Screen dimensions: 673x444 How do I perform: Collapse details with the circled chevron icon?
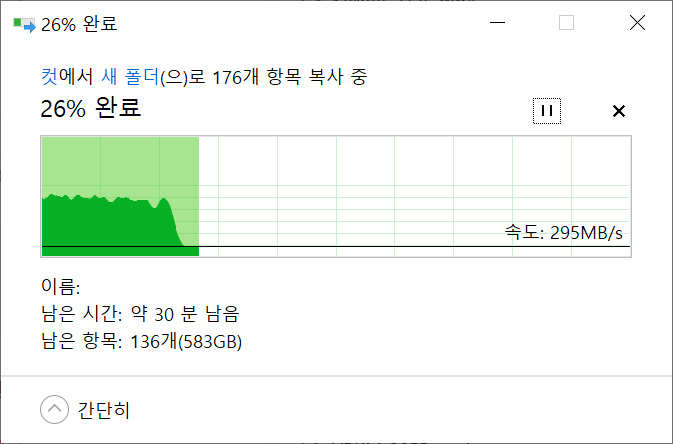point(55,409)
